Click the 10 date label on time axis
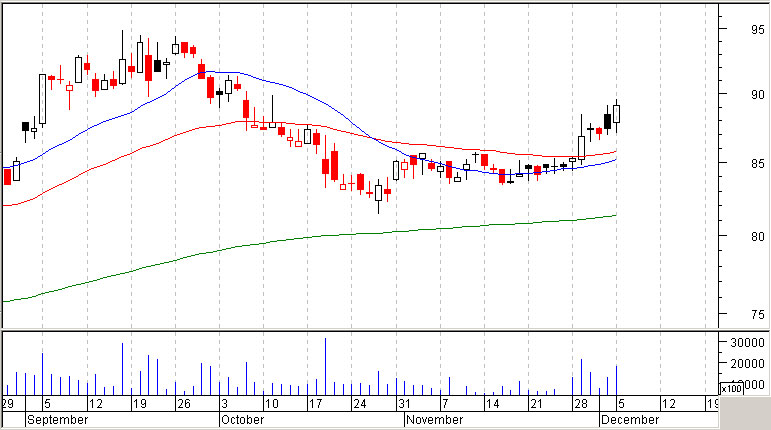This screenshot has width=771, height=430. coord(271,404)
